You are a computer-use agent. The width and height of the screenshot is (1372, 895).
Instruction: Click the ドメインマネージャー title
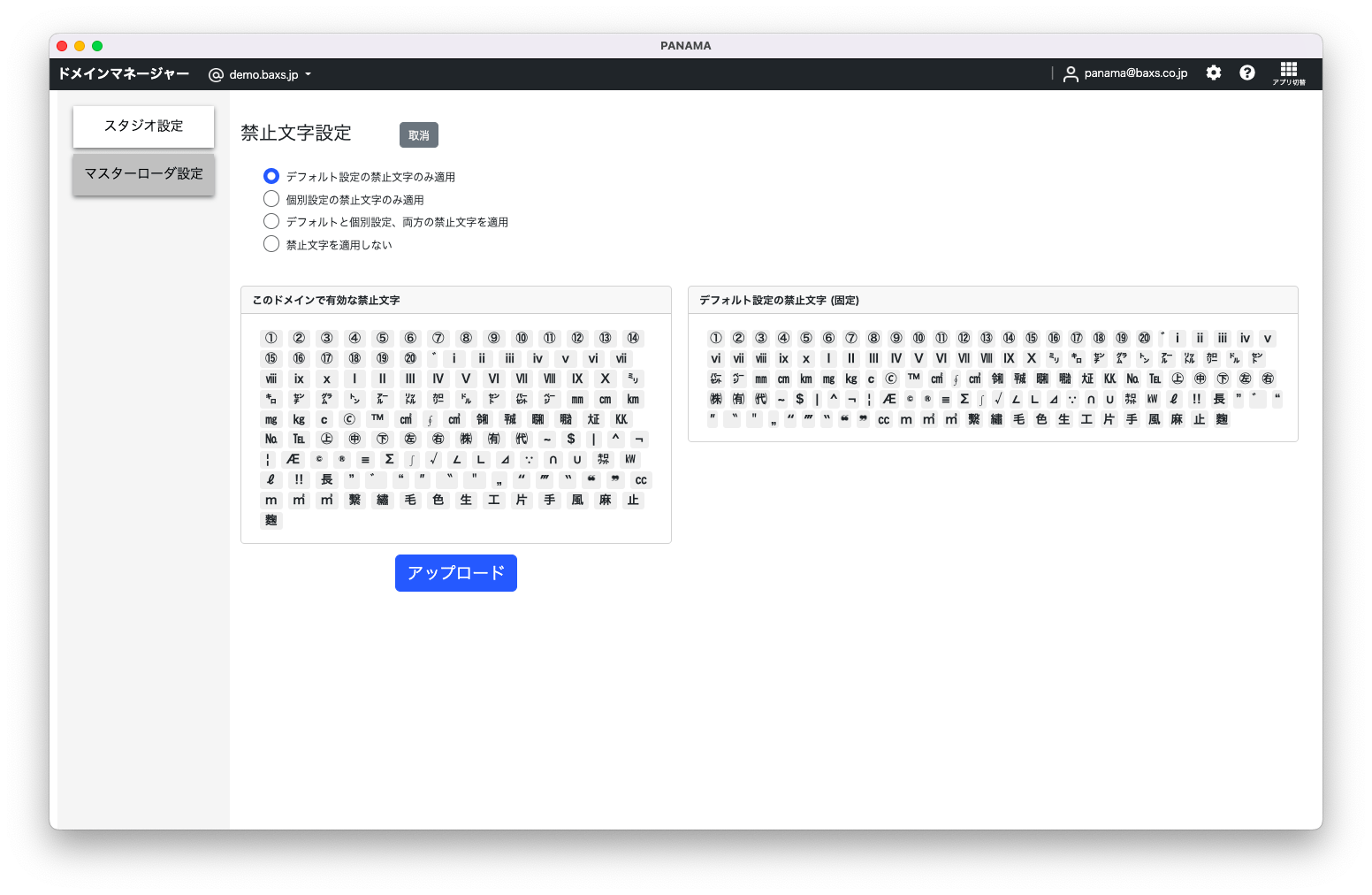point(124,73)
